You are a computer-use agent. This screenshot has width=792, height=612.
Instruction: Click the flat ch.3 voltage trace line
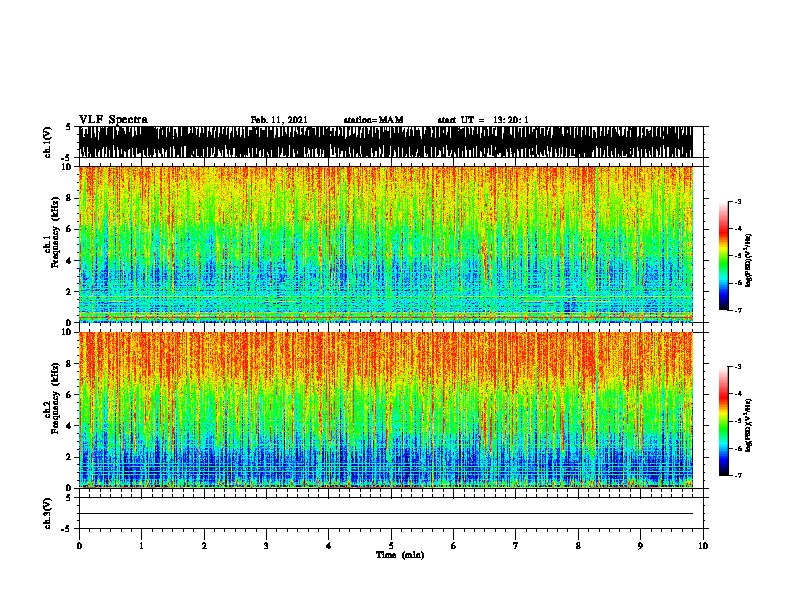(386, 514)
